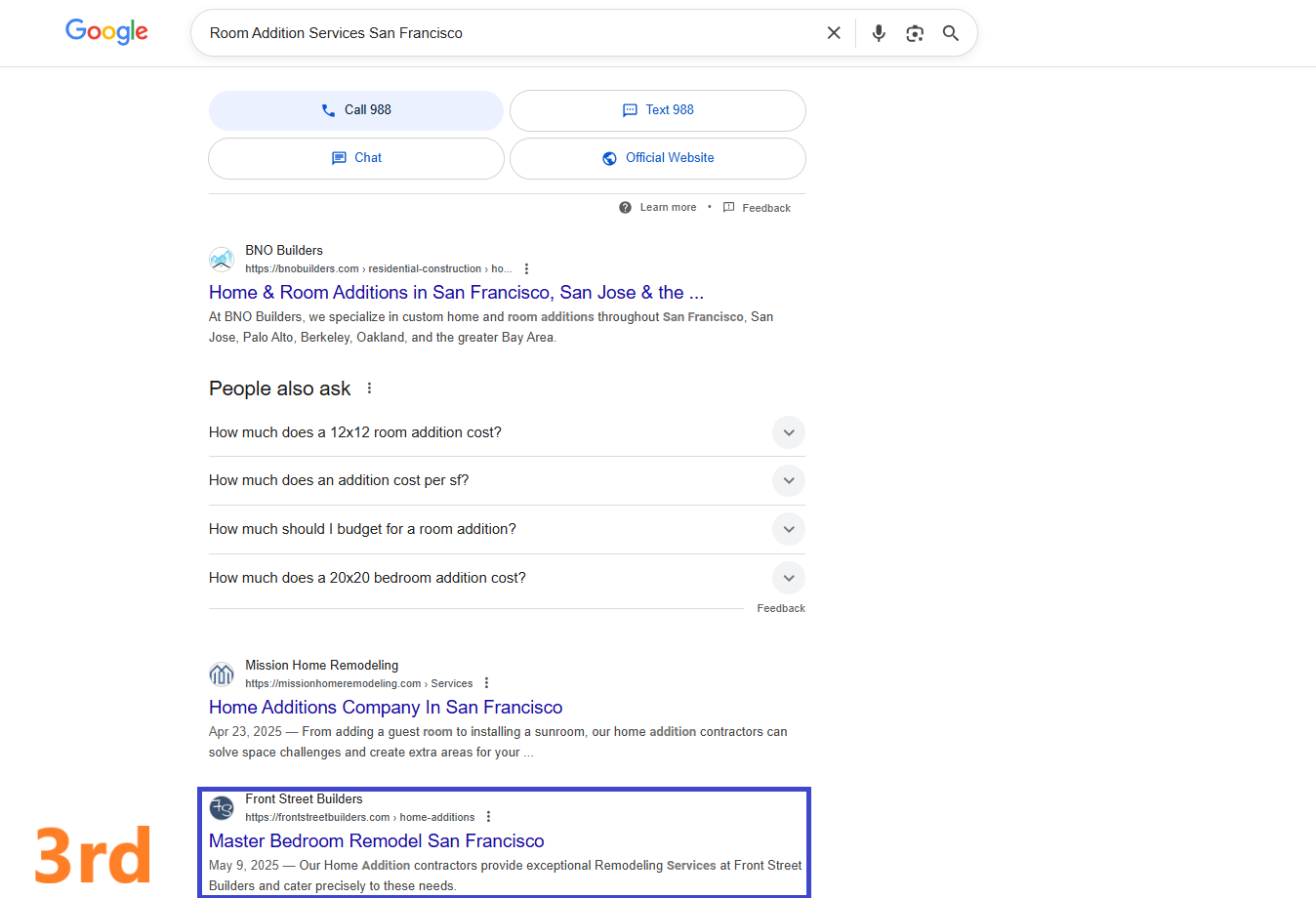
Task: Open Master Bedroom Remodel San Francisco result
Action: coord(377,841)
